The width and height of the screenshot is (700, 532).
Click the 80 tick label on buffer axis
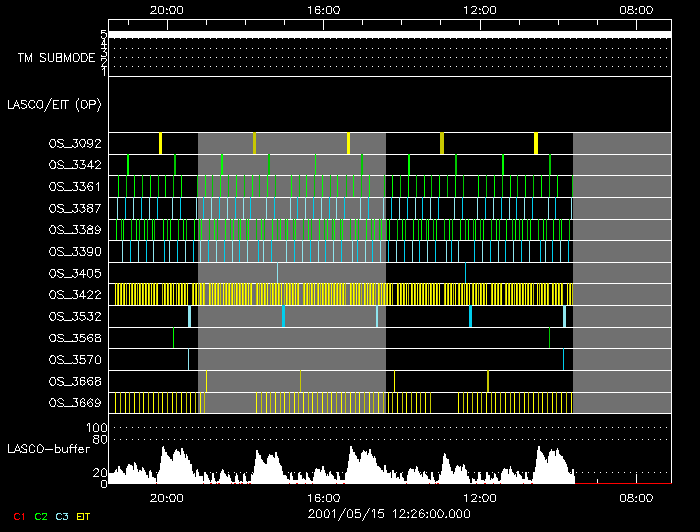tap(101, 438)
